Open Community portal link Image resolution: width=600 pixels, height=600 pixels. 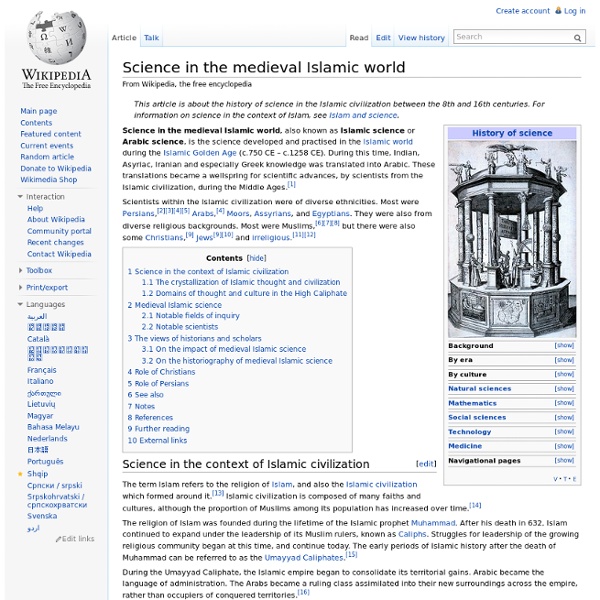click(59, 231)
